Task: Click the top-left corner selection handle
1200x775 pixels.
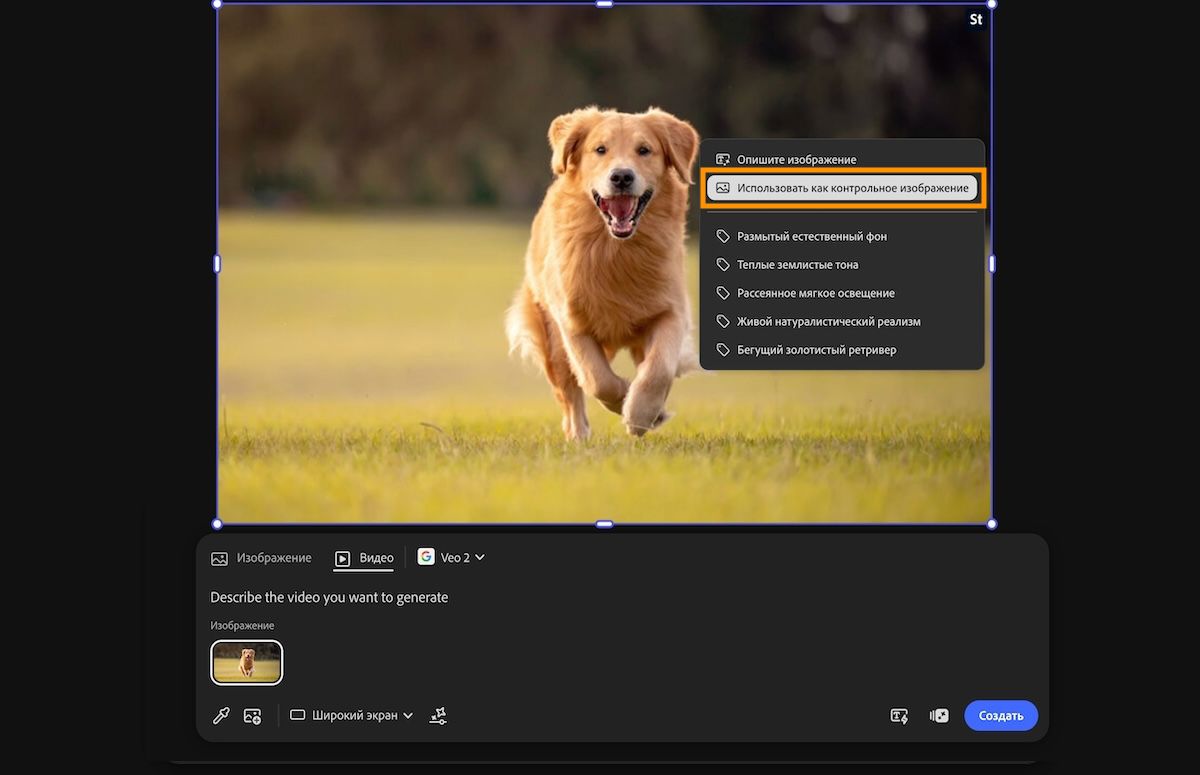Action: coord(218,4)
